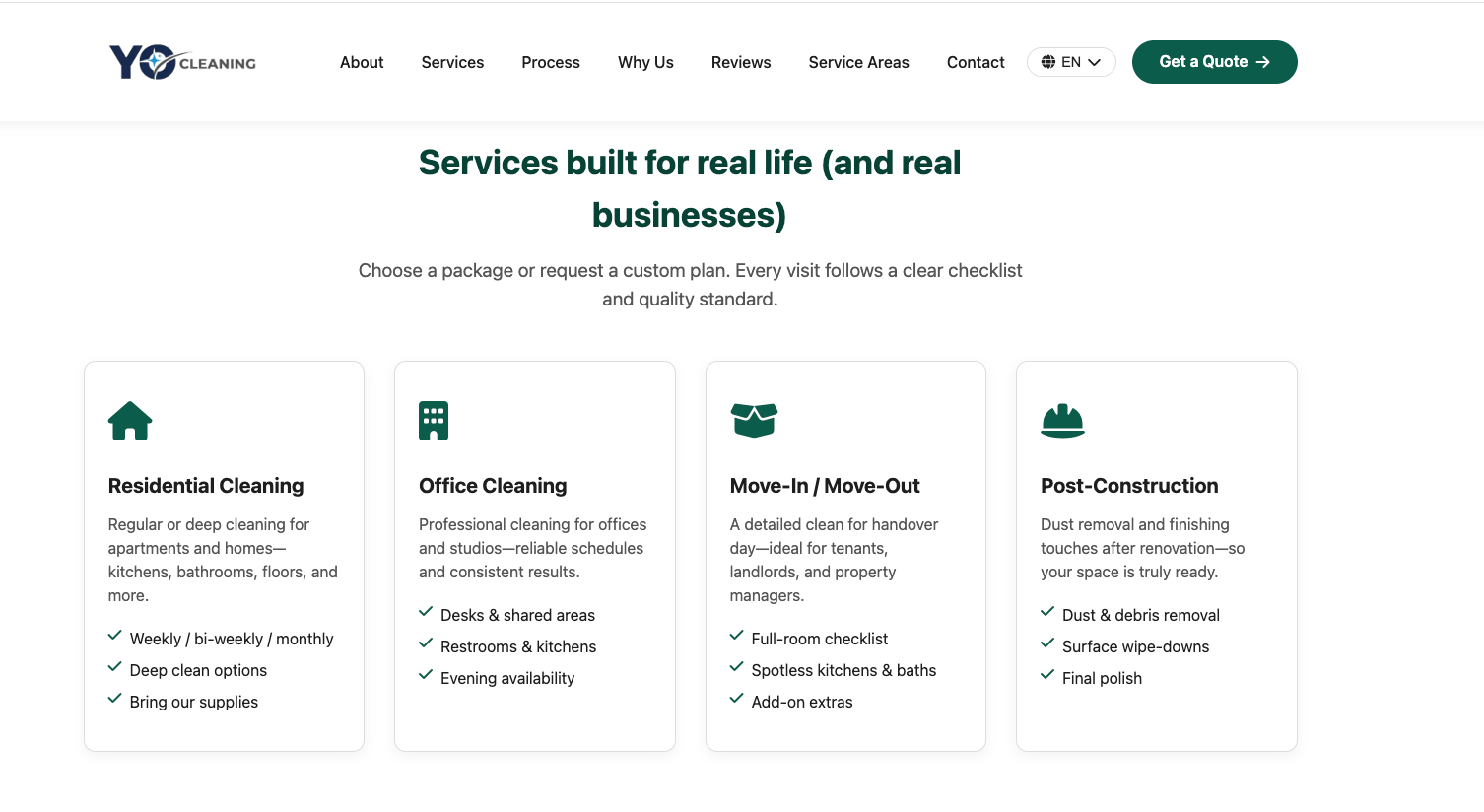Image resolution: width=1484 pixels, height=812 pixels.
Task: Click the Contact navigation link
Action: coord(976,62)
